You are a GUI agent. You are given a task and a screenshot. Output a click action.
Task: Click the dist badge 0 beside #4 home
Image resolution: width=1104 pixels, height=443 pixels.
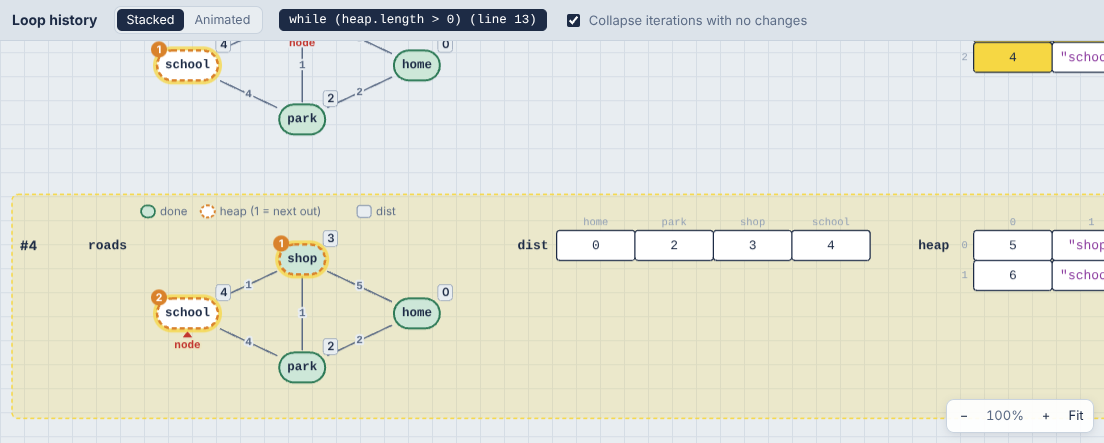(x=445, y=292)
